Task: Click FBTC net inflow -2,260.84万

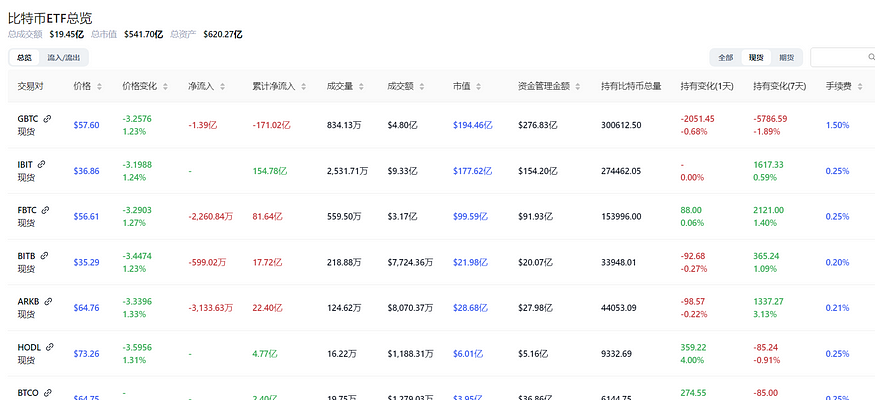Action: [x=210, y=216]
